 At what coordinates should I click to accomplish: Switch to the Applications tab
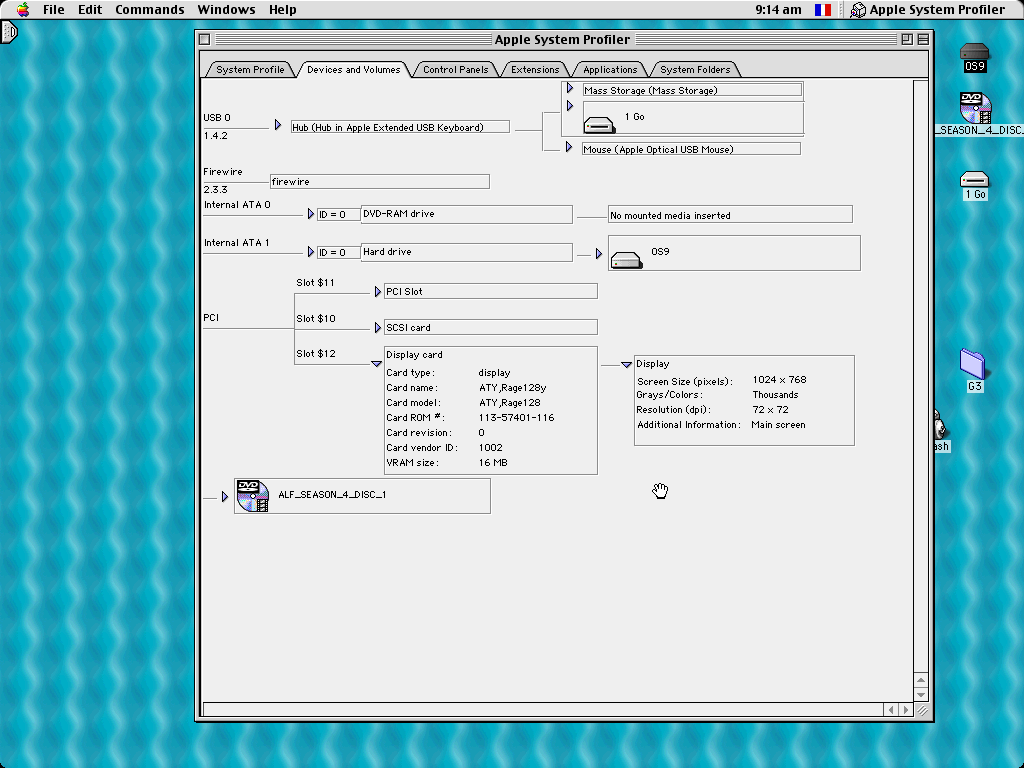tap(610, 69)
